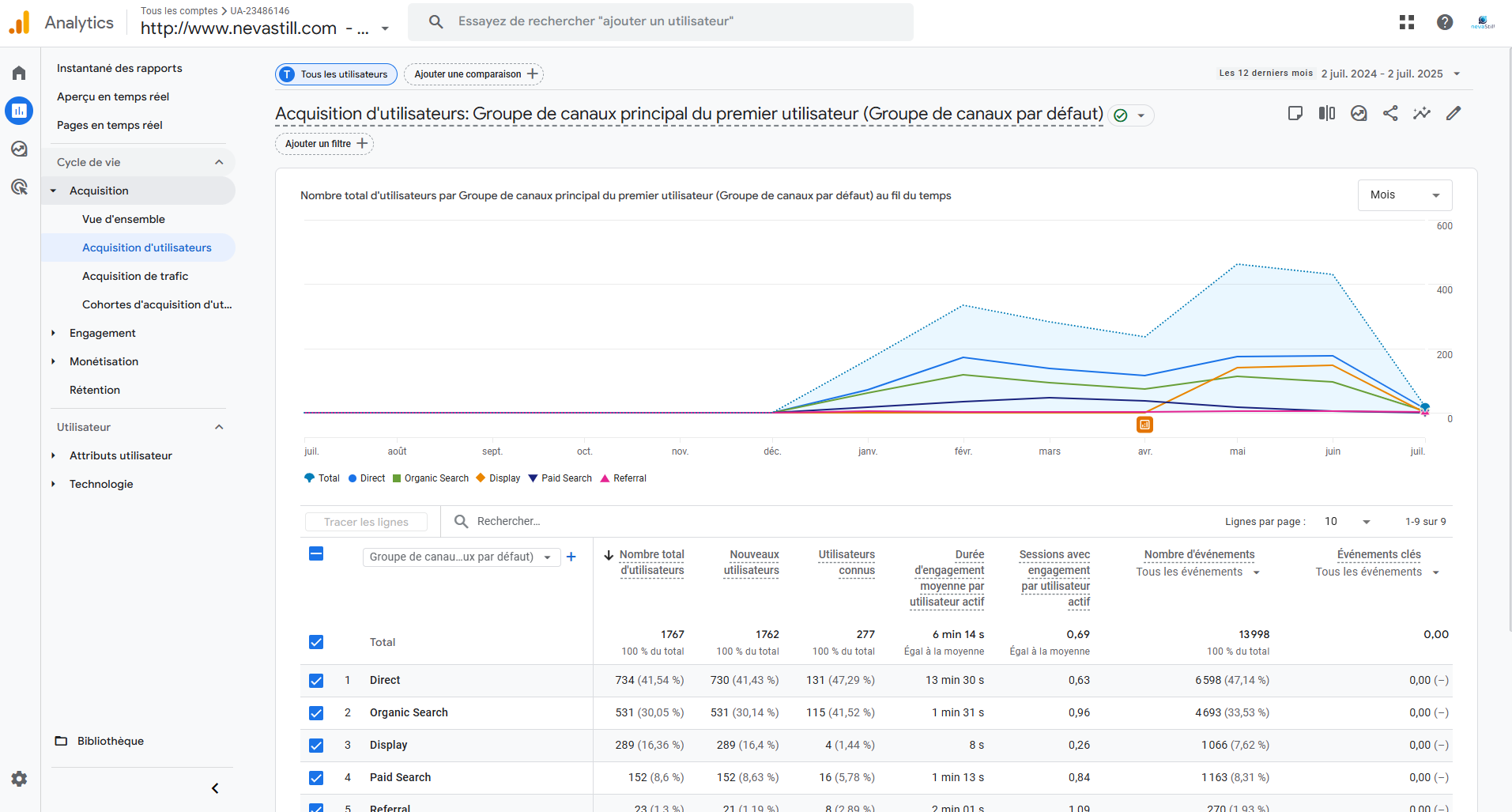This screenshot has height=812, width=1512.
Task: Click the magnifier icon in table search
Action: click(461, 521)
